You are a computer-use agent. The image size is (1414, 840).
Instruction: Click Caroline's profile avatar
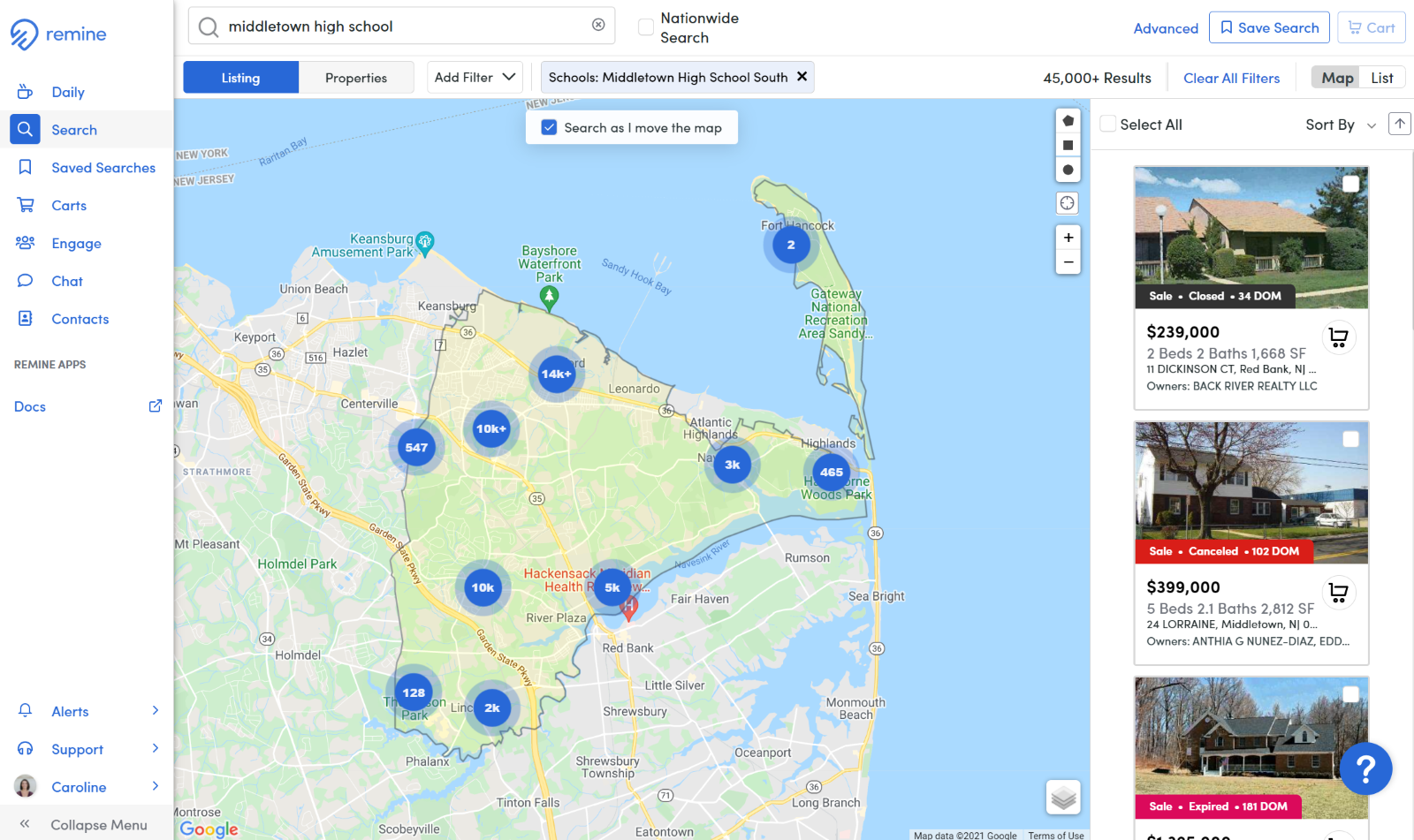[x=25, y=786]
